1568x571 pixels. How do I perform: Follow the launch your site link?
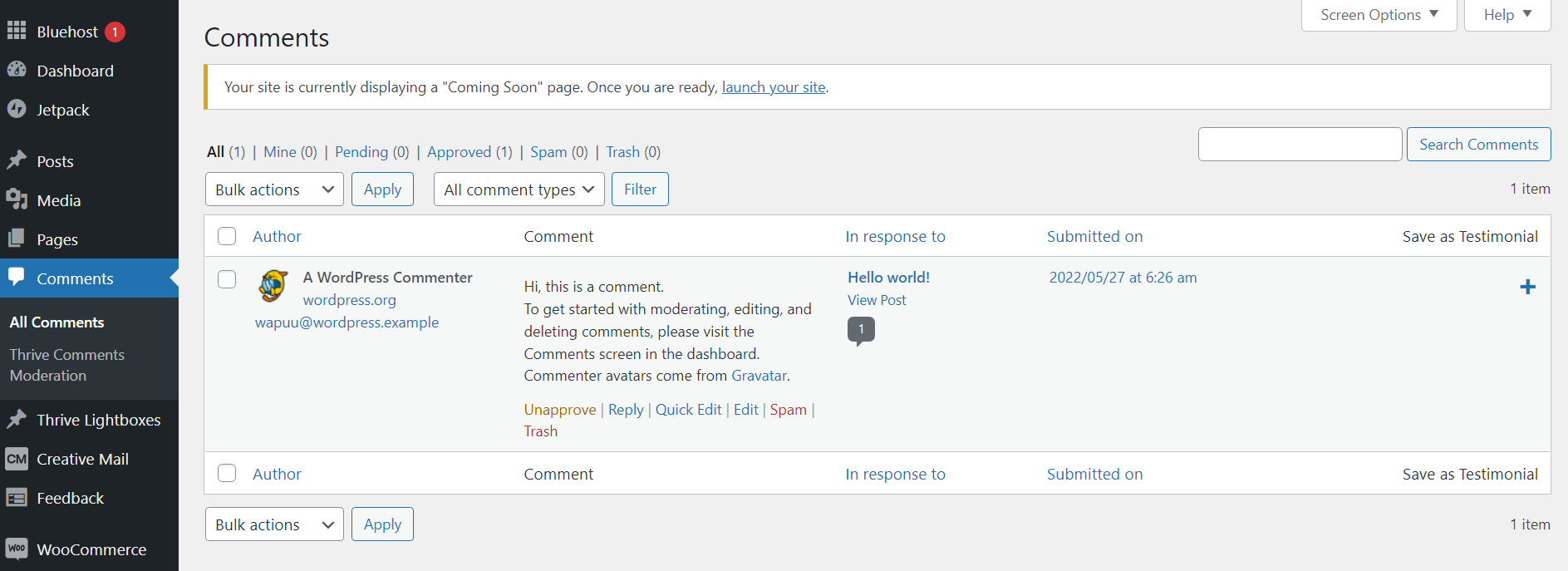point(774,87)
